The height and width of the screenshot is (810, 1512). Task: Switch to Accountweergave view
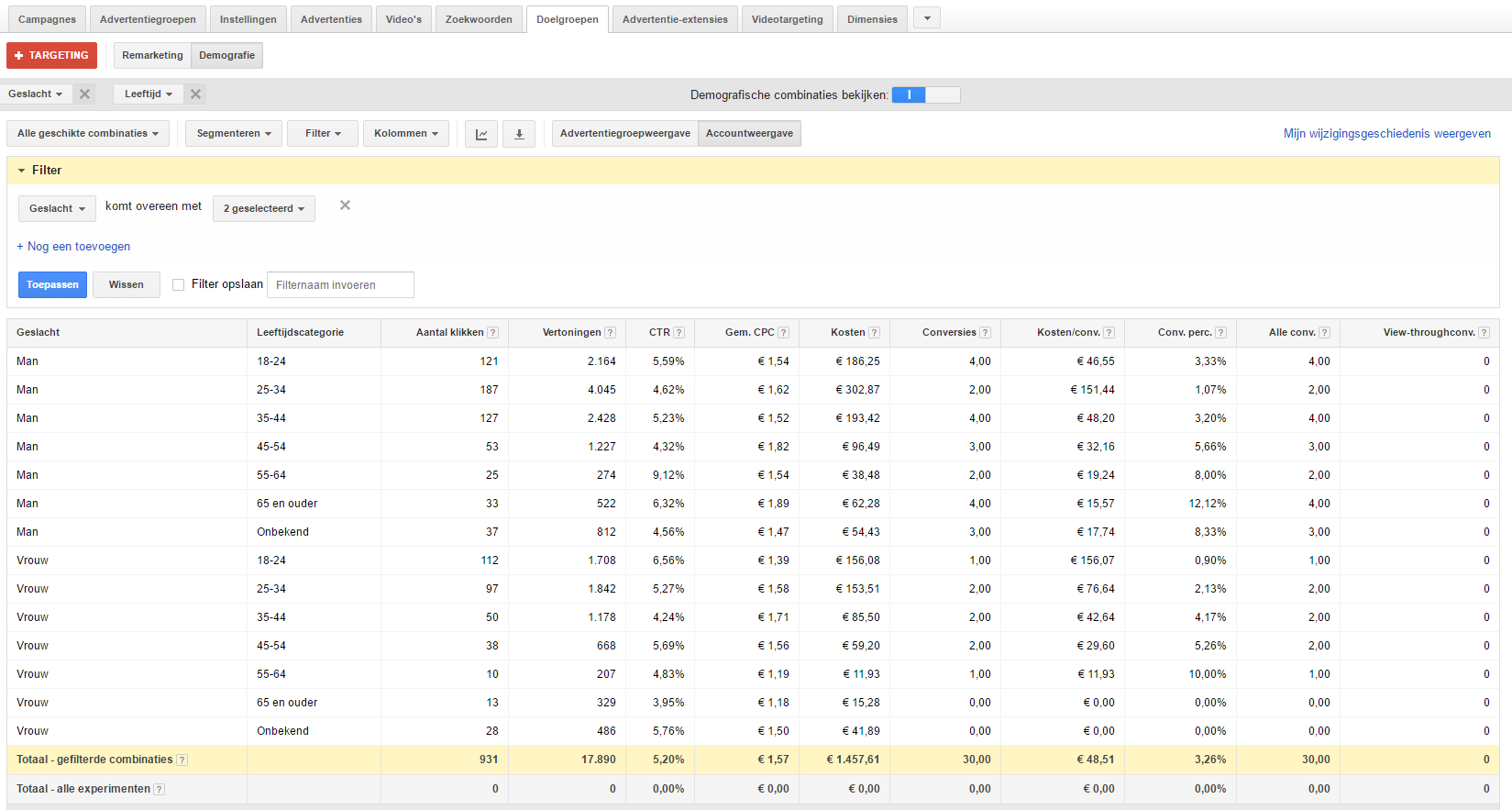pyautogui.click(x=749, y=134)
